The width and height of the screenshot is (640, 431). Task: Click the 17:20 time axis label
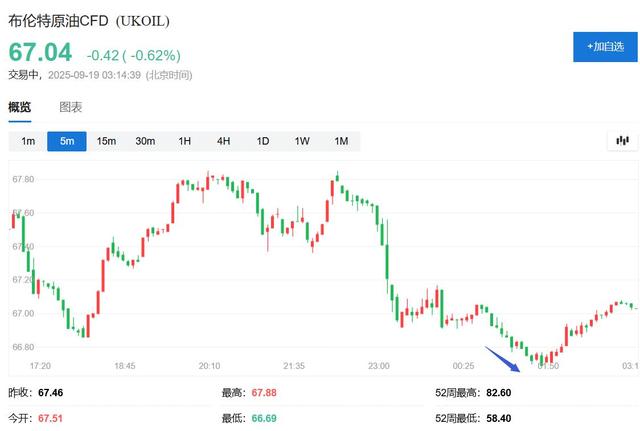[40, 366]
